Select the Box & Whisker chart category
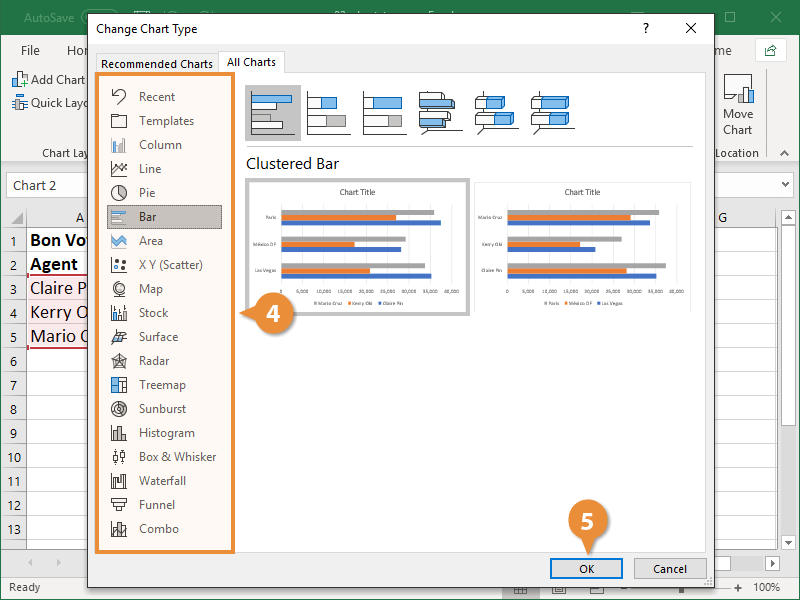 pos(164,457)
